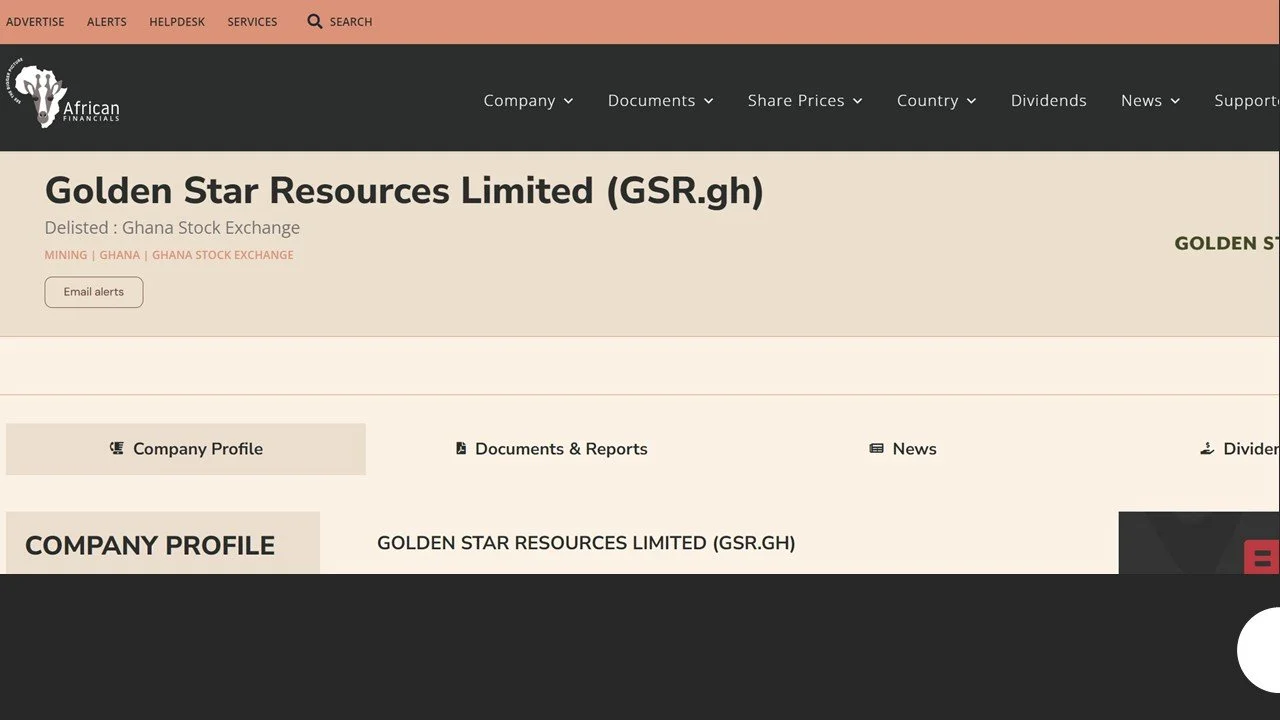The width and height of the screenshot is (1280, 720).
Task: Open the ALERTS link in top bar
Action: [107, 22]
